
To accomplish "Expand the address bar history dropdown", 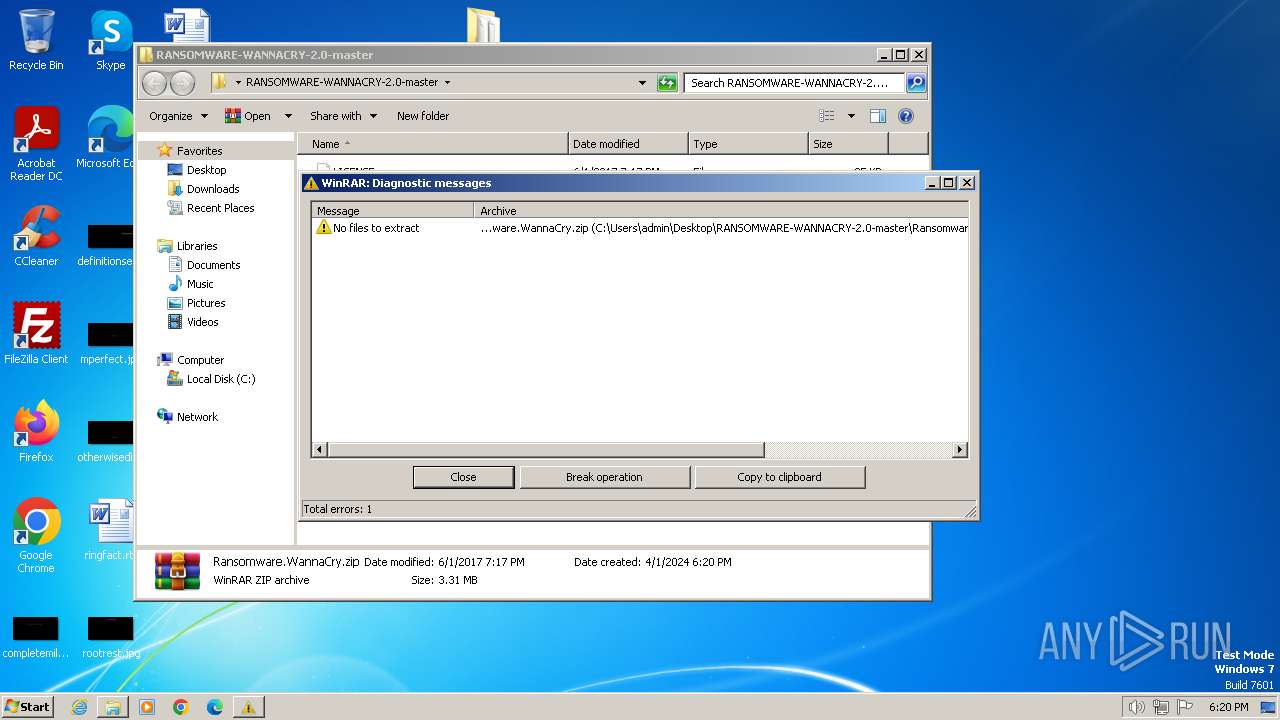I will pyautogui.click(x=642, y=83).
